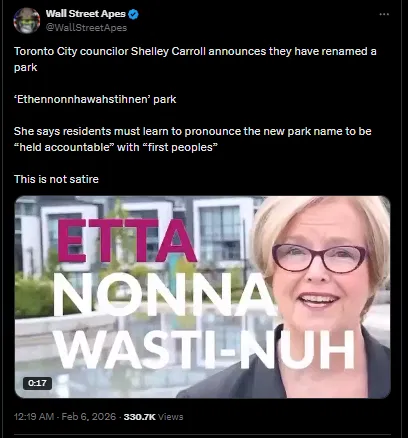Play the Shelley Carroll video

click(x=203, y=297)
